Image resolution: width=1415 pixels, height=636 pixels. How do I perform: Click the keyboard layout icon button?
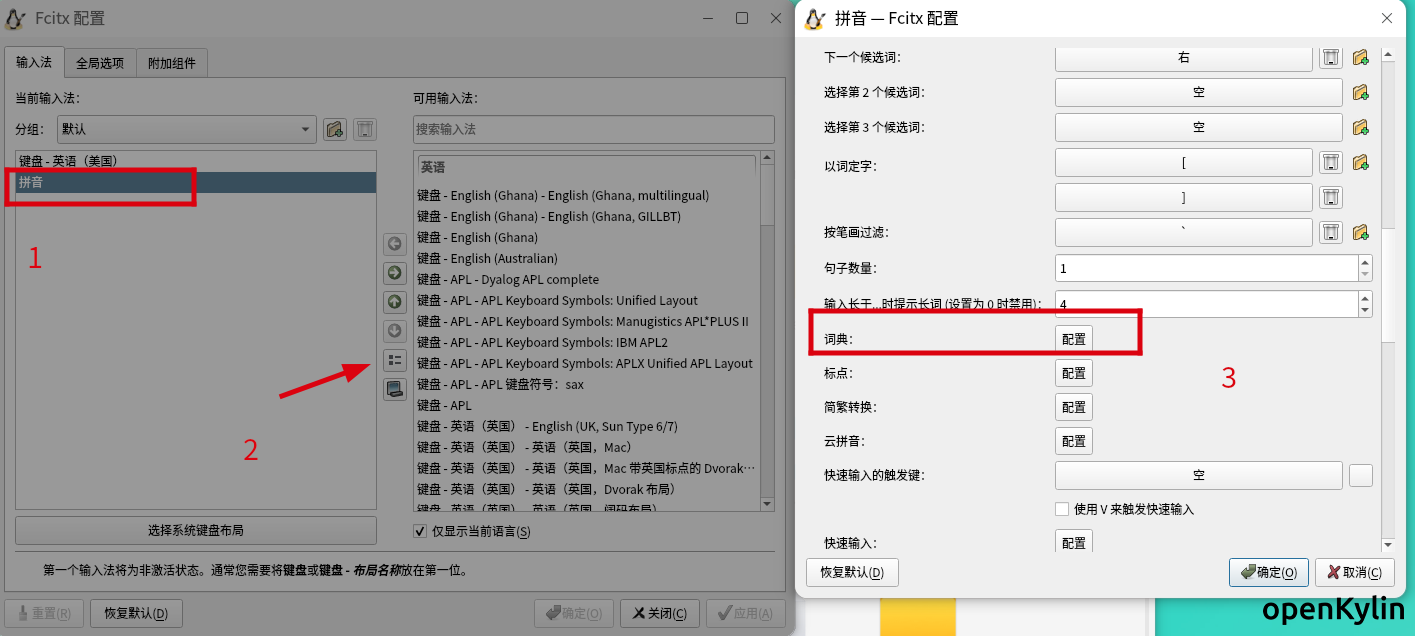[395, 389]
